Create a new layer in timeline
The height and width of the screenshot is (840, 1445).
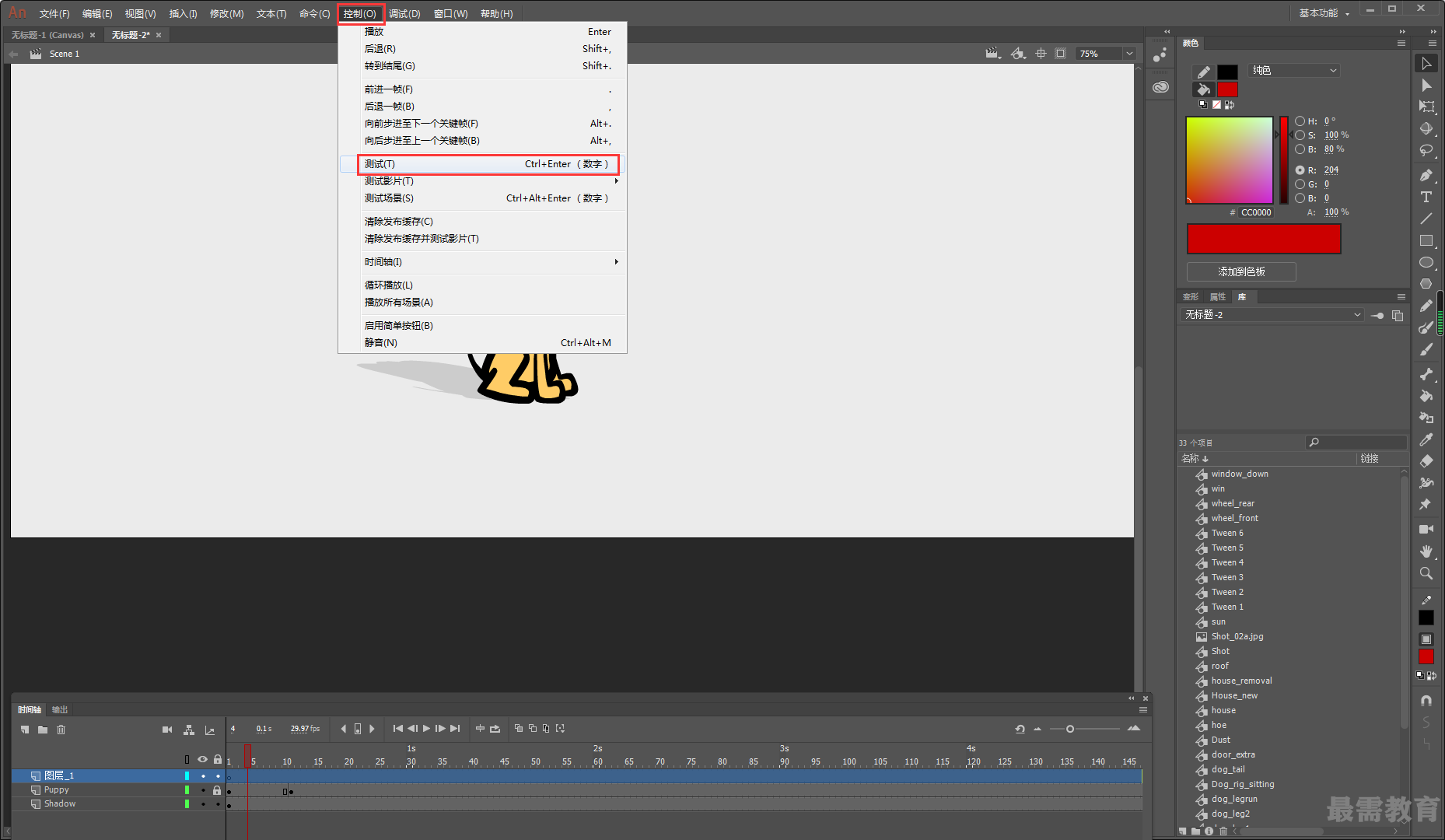click(25, 730)
